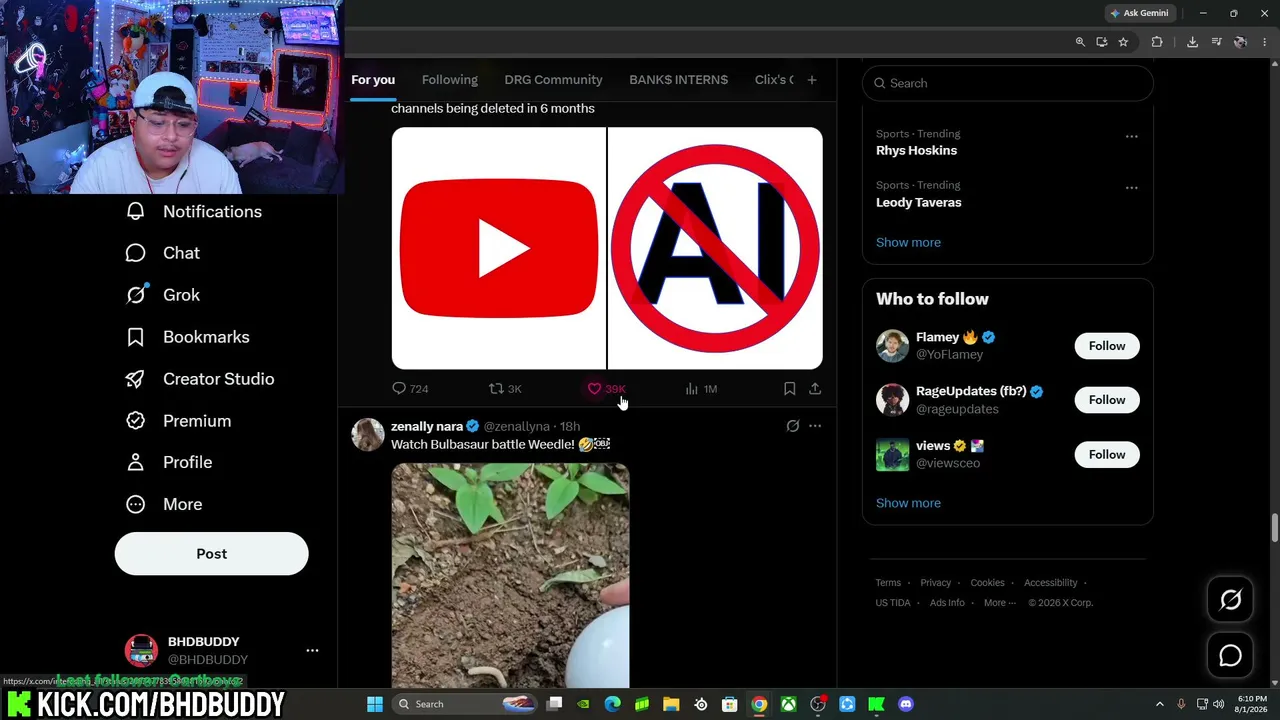Switch to the For you tab
This screenshot has width=1280, height=720.
point(373,80)
